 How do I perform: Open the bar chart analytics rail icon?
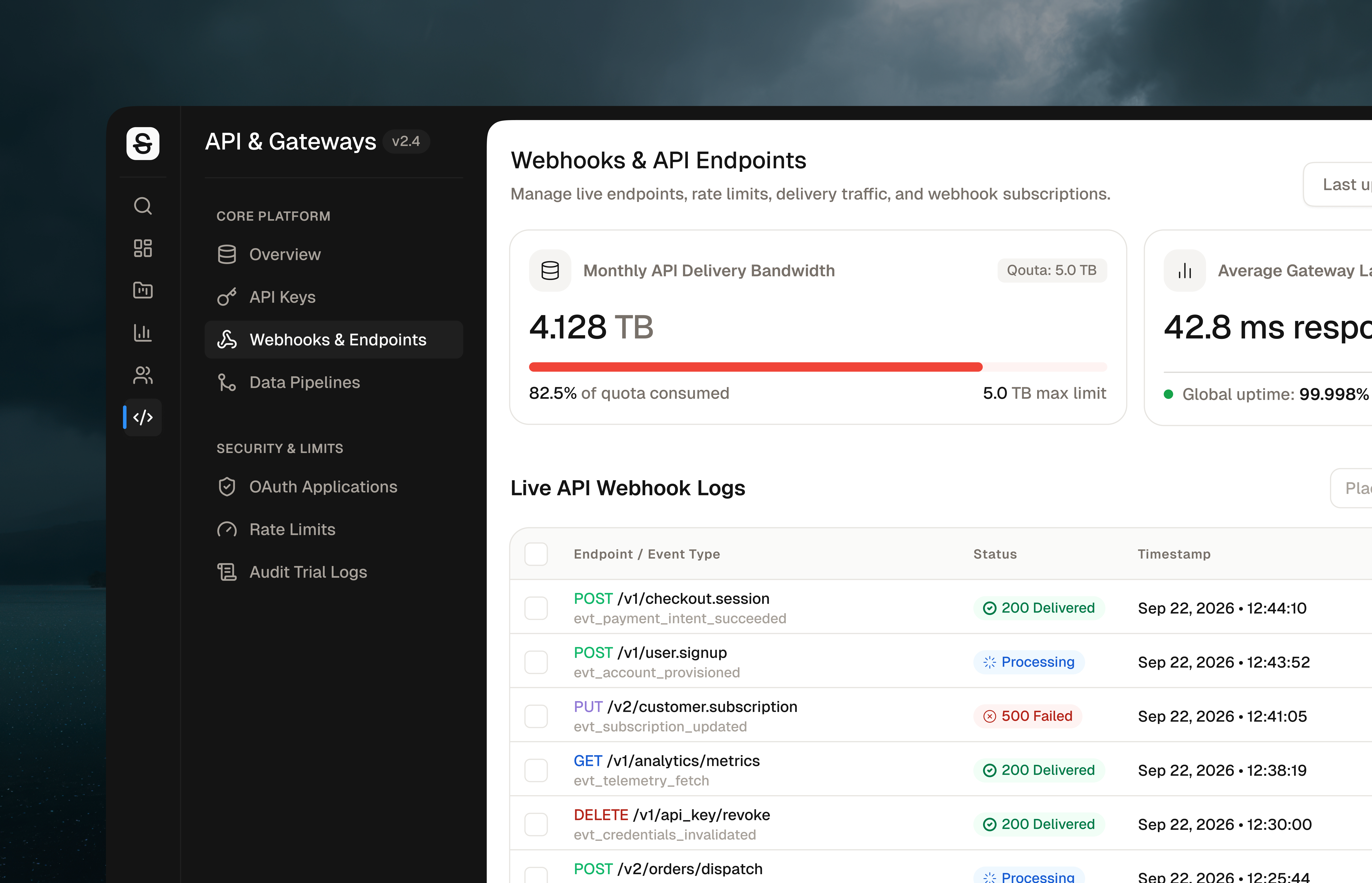[143, 332]
